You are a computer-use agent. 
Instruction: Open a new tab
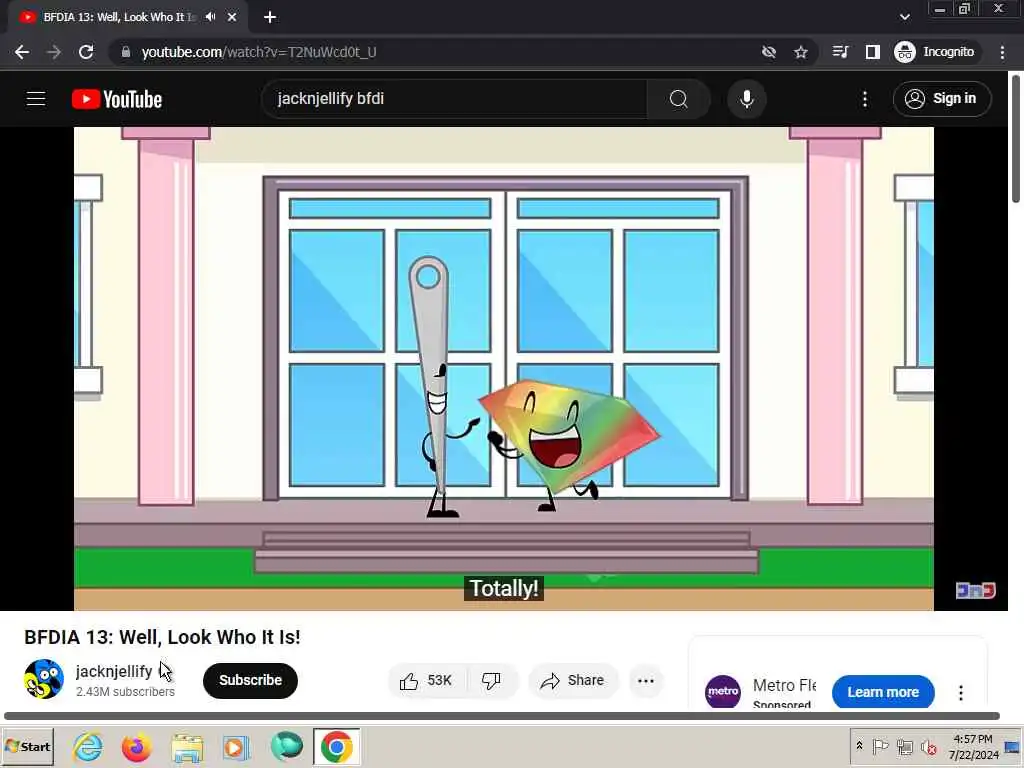tap(270, 17)
